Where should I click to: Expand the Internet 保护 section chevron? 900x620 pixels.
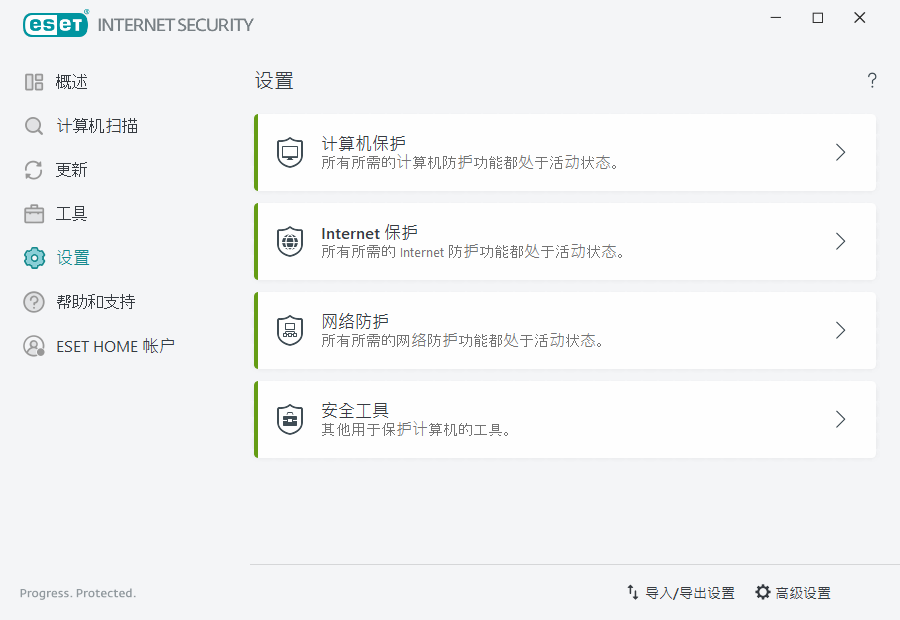840,241
